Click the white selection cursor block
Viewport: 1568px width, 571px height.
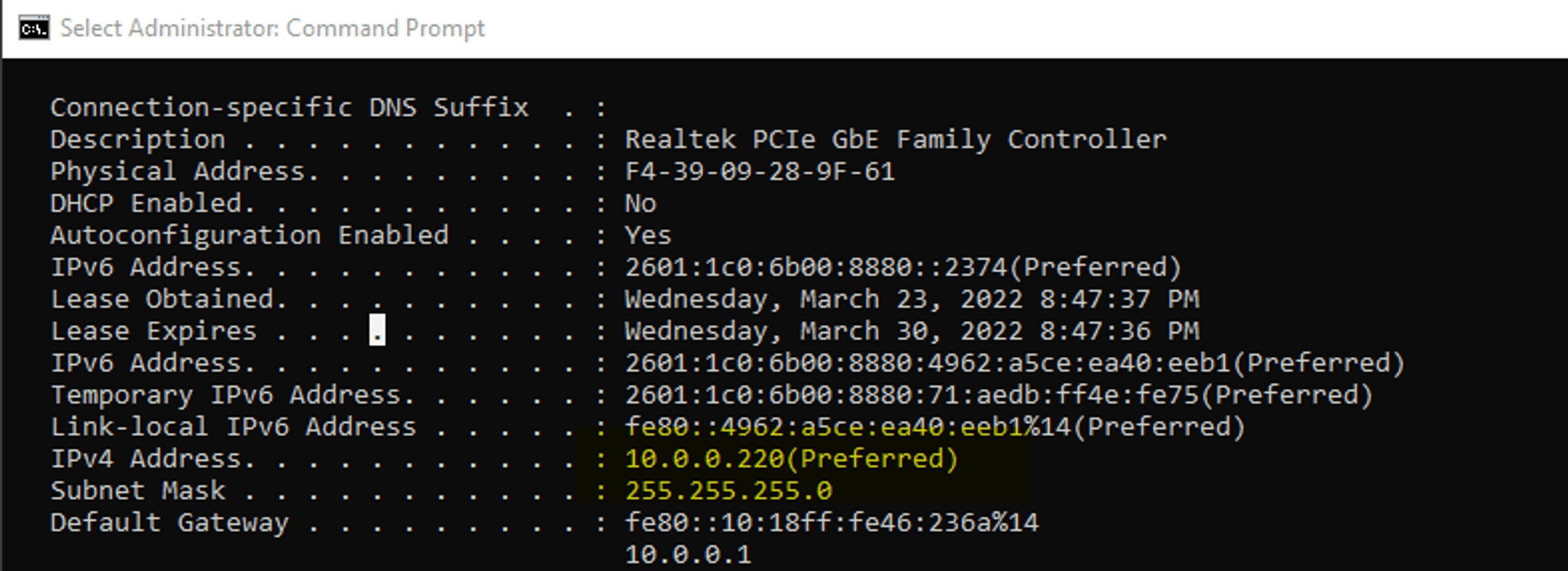point(377,331)
